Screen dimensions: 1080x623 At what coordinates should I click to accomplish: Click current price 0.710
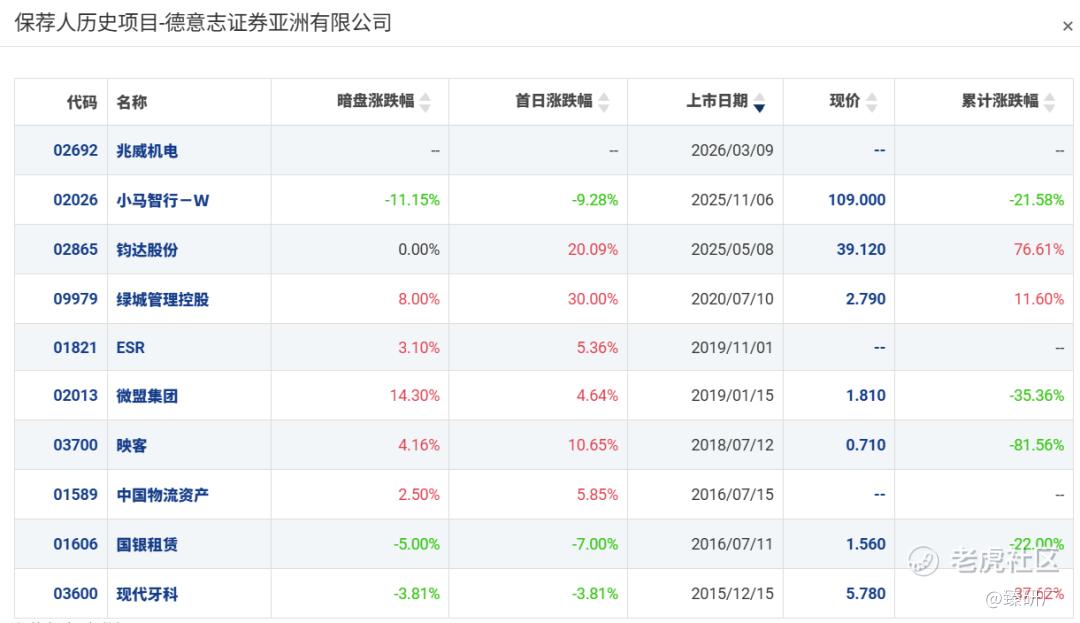866,445
